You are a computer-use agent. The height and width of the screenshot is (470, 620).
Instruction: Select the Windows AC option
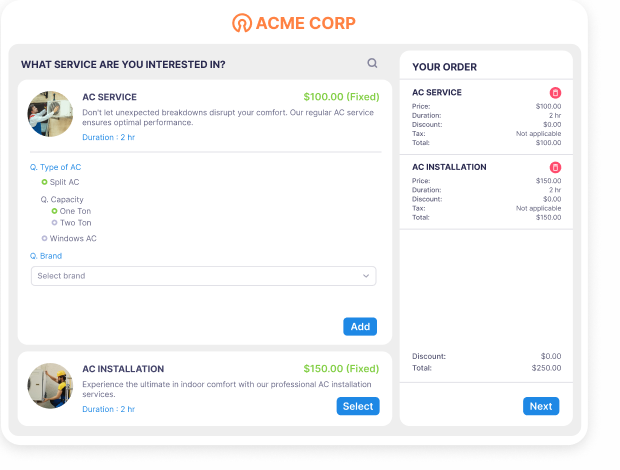[x=44, y=239]
